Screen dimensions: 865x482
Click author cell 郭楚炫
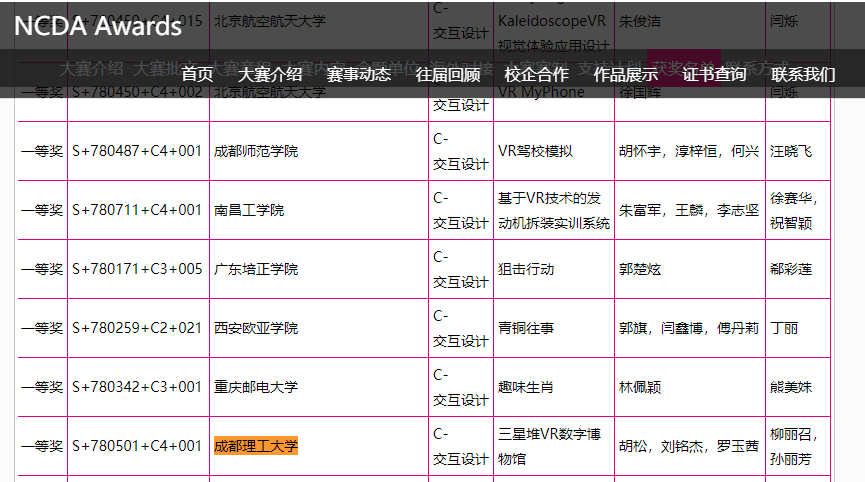point(640,269)
